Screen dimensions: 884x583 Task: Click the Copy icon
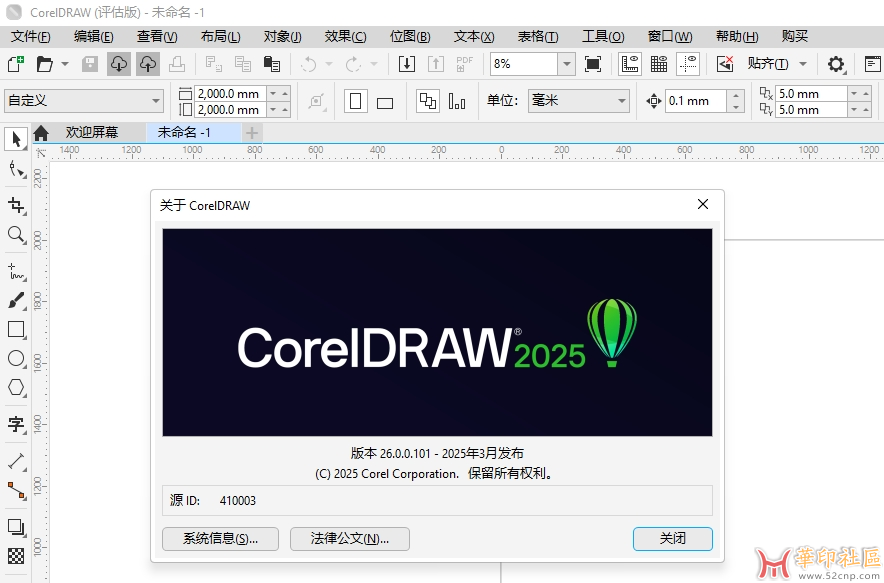(x=243, y=64)
